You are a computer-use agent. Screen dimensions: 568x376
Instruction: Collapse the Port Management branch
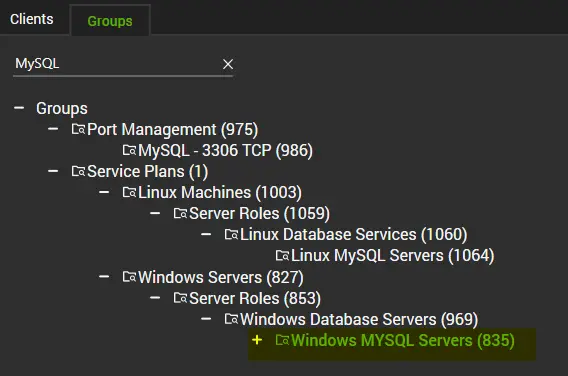tap(53, 129)
